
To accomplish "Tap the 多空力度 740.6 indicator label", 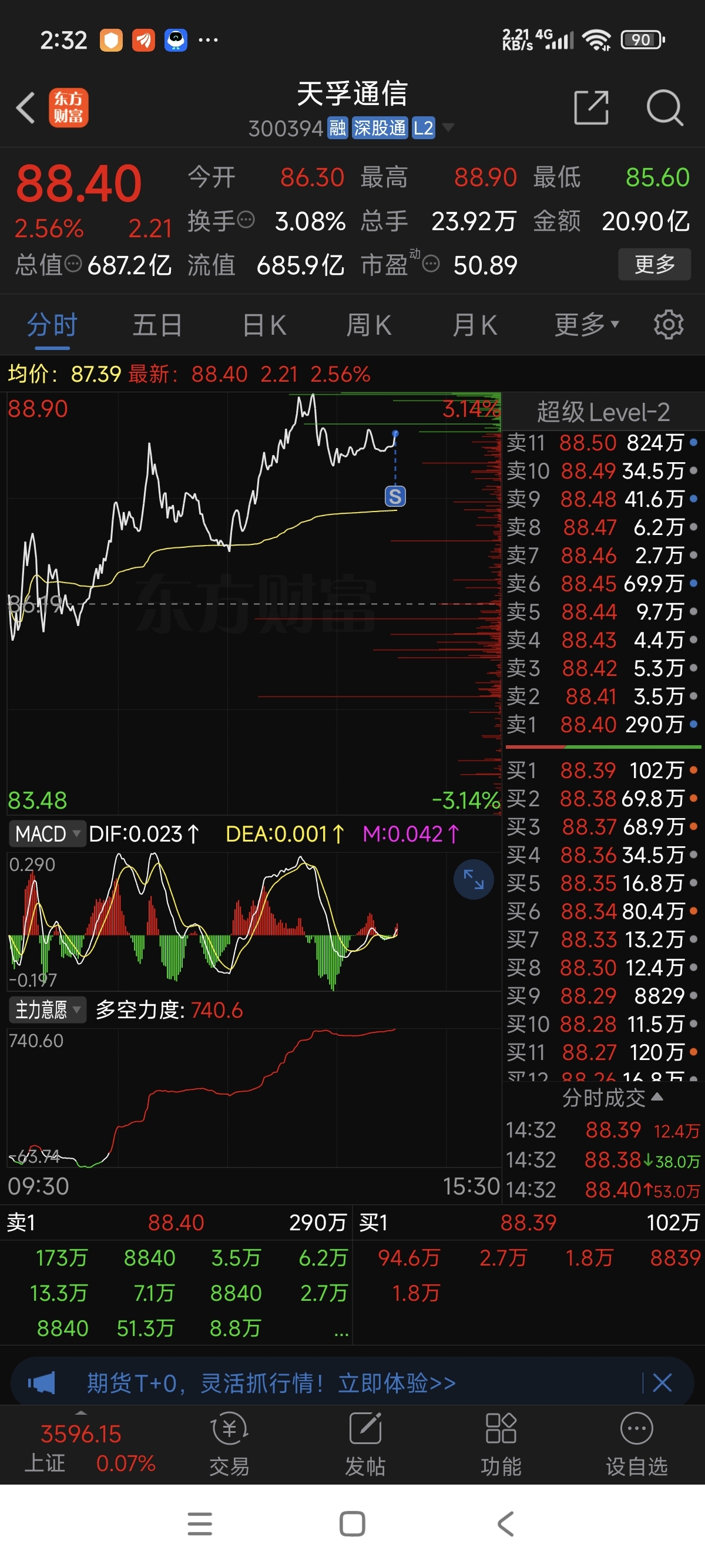I will click(169, 1010).
